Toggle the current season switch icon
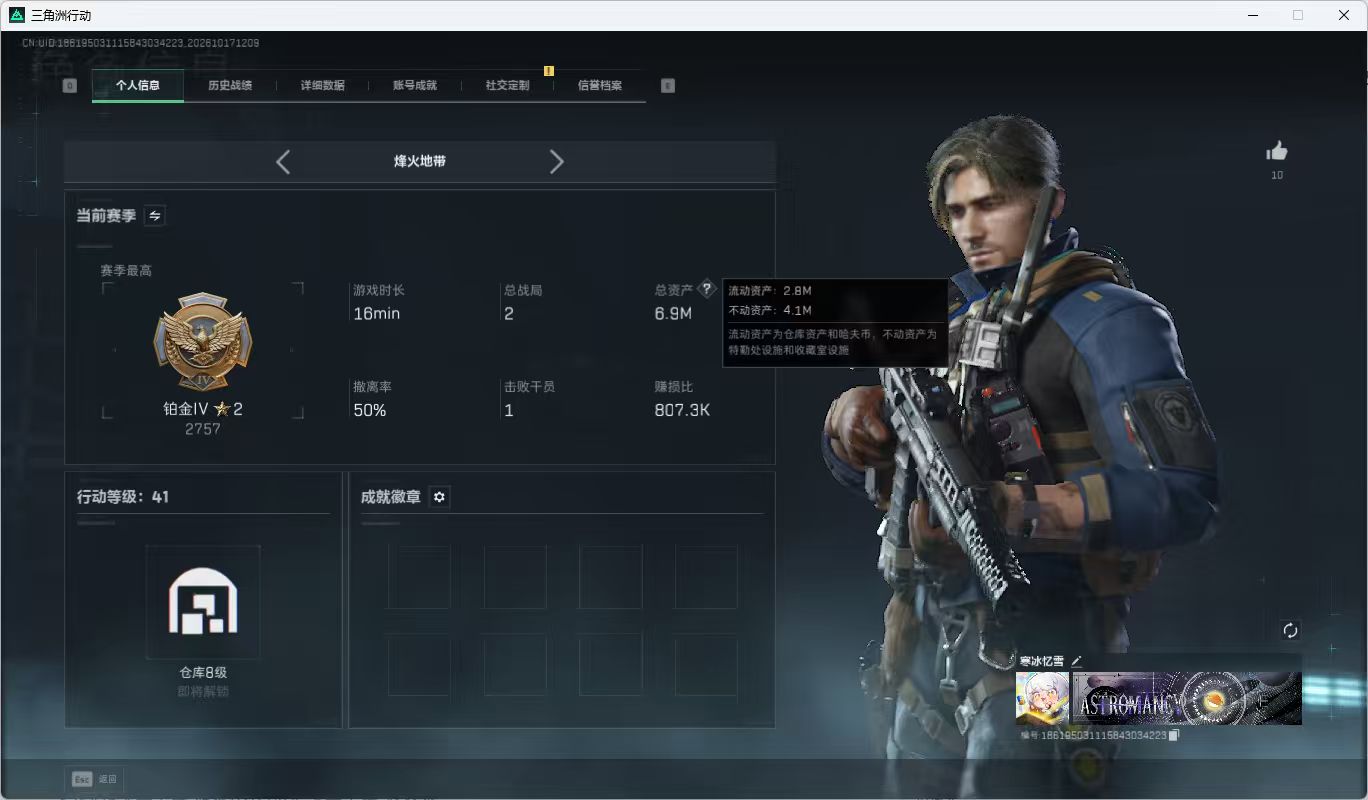The width and height of the screenshot is (1368, 800). 155,216
